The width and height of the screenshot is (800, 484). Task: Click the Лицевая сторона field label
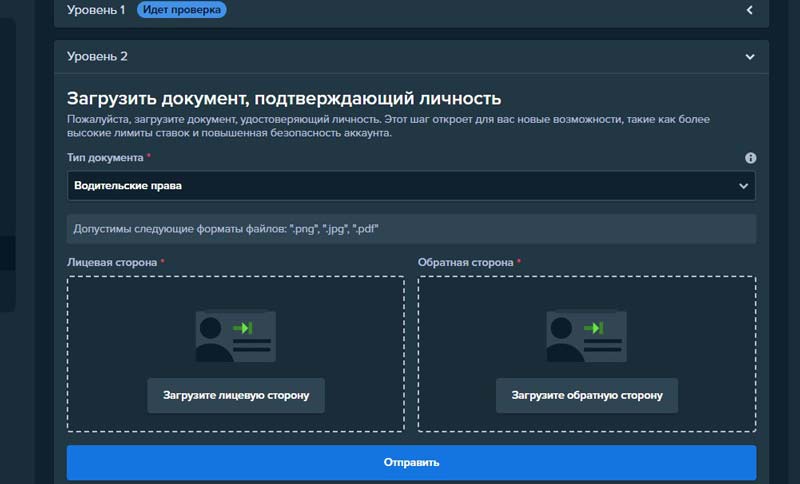point(111,263)
